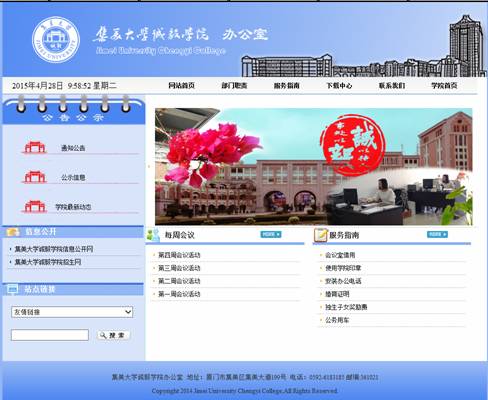Open the red gate icon beside 公示信息
Image resolution: width=488 pixels, height=400 pixels.
pos(34,177)
